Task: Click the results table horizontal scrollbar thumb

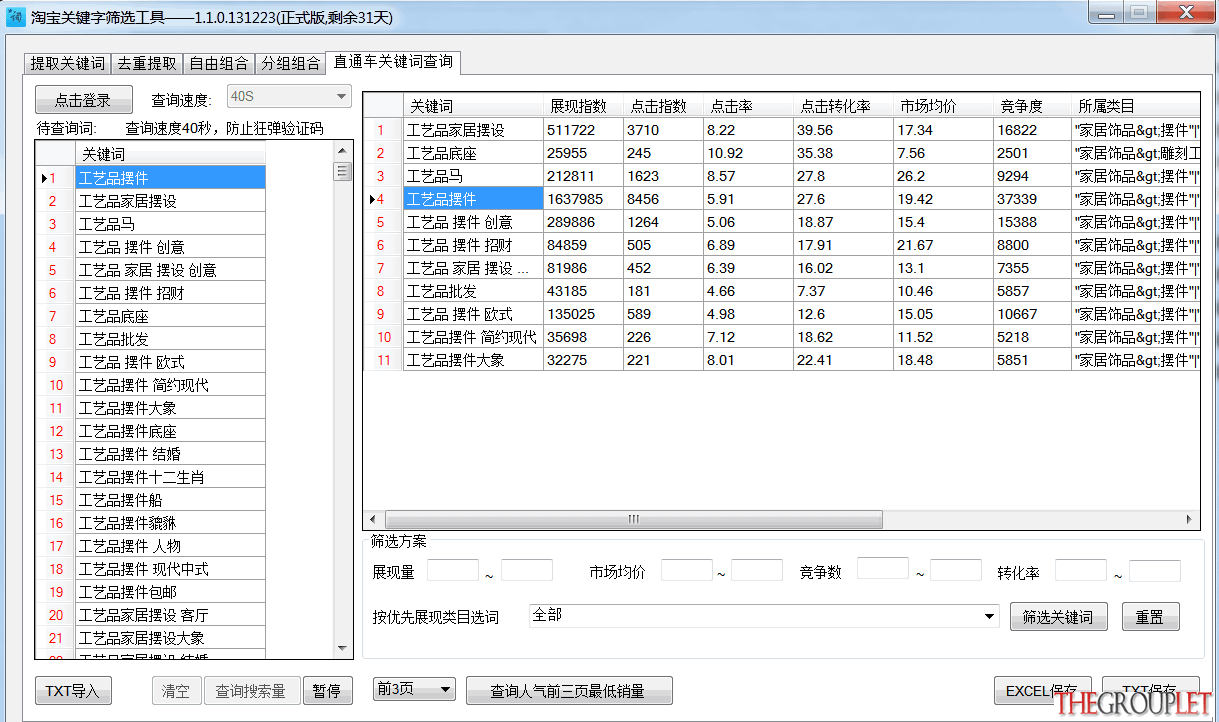Action: point(633,520)
